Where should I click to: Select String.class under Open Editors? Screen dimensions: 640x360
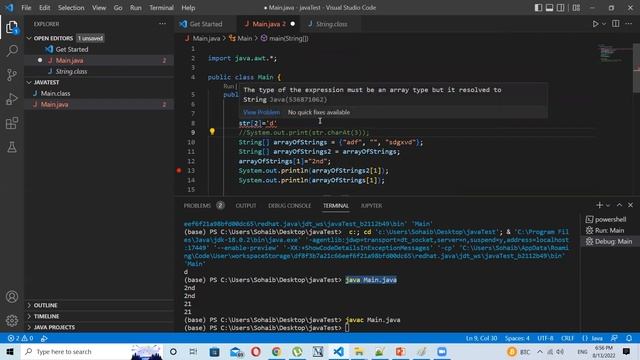tap(71, 71)
